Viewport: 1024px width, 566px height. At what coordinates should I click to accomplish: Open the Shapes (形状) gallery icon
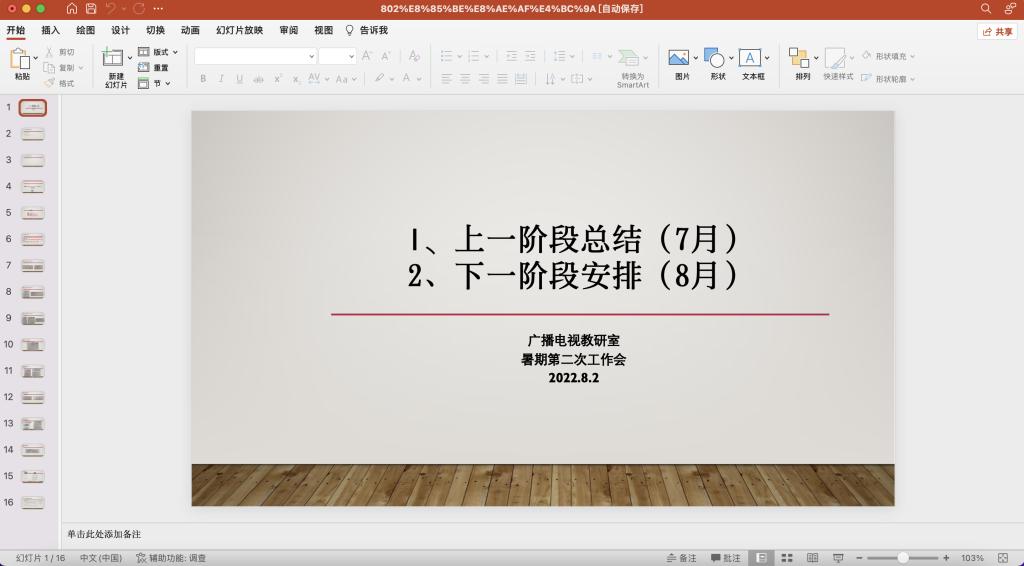[x=714, y=59]
